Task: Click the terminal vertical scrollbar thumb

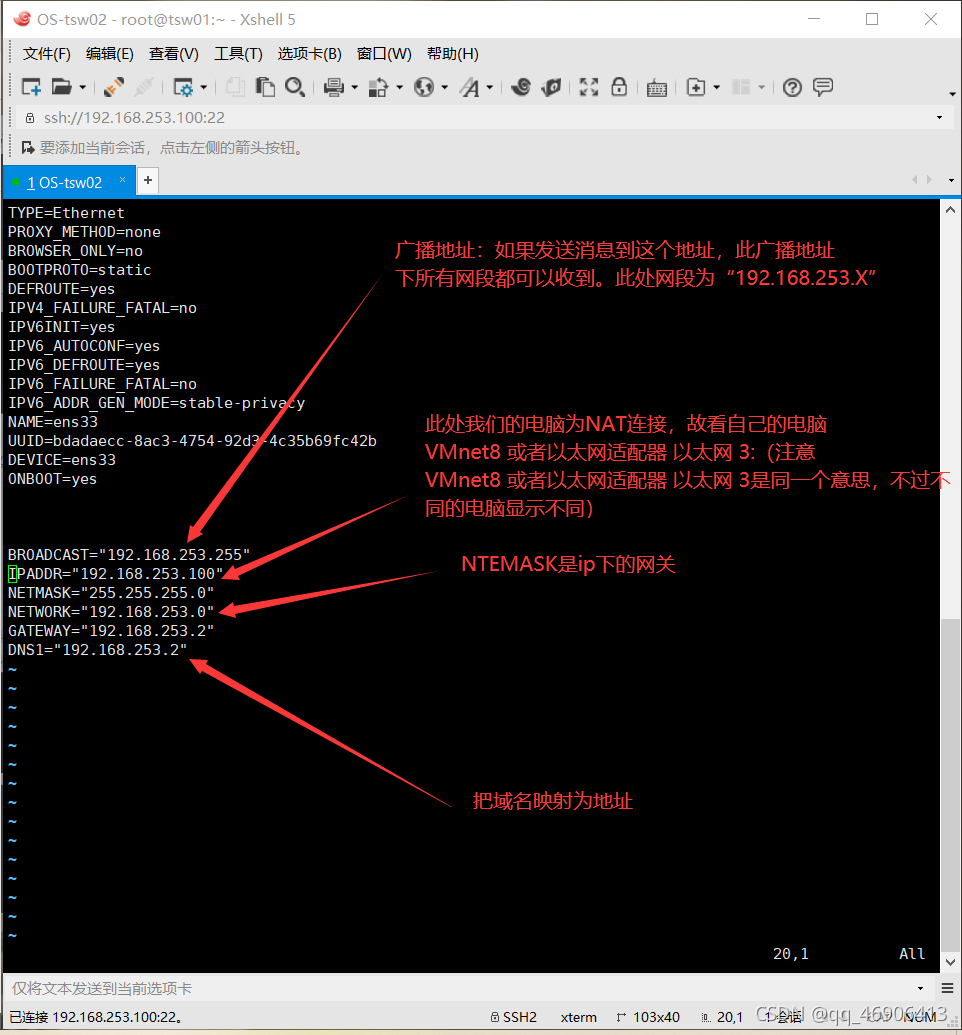Action: pyautogui.click(x=950, y=785)
